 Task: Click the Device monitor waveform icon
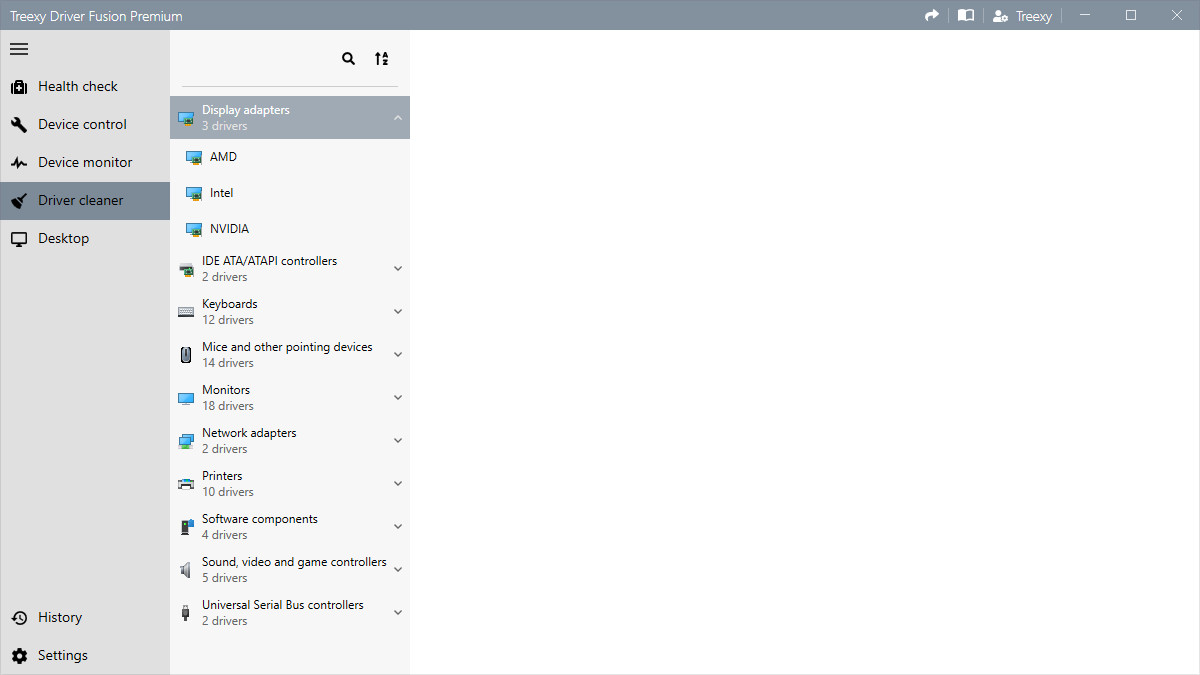pos(20,162)
